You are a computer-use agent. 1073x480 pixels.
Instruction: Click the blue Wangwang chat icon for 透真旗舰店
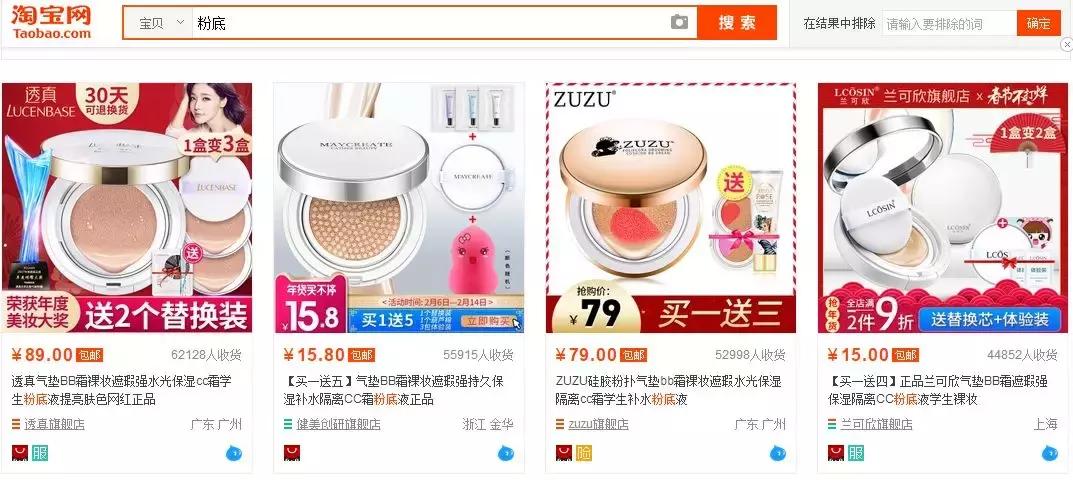[x=234, y=453]
